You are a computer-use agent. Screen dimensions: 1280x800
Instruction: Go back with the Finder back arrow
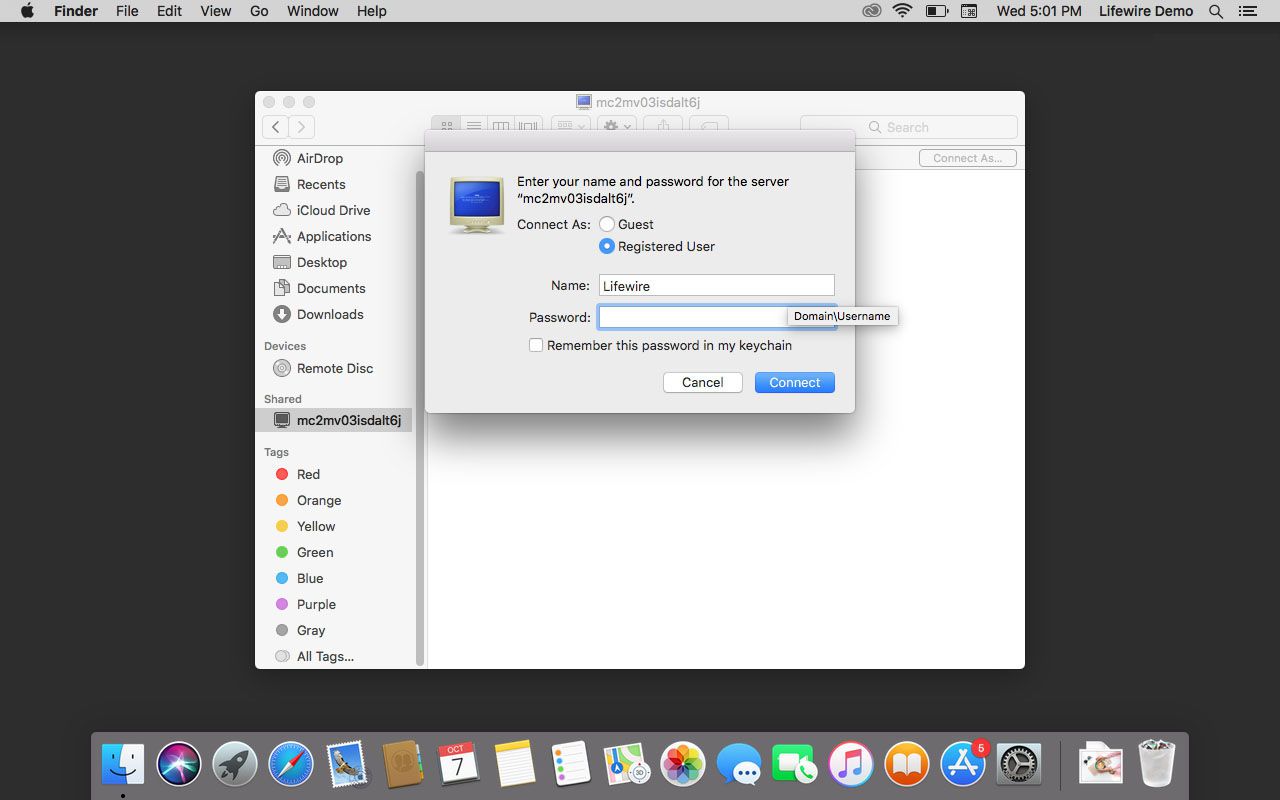click(276, 127)
